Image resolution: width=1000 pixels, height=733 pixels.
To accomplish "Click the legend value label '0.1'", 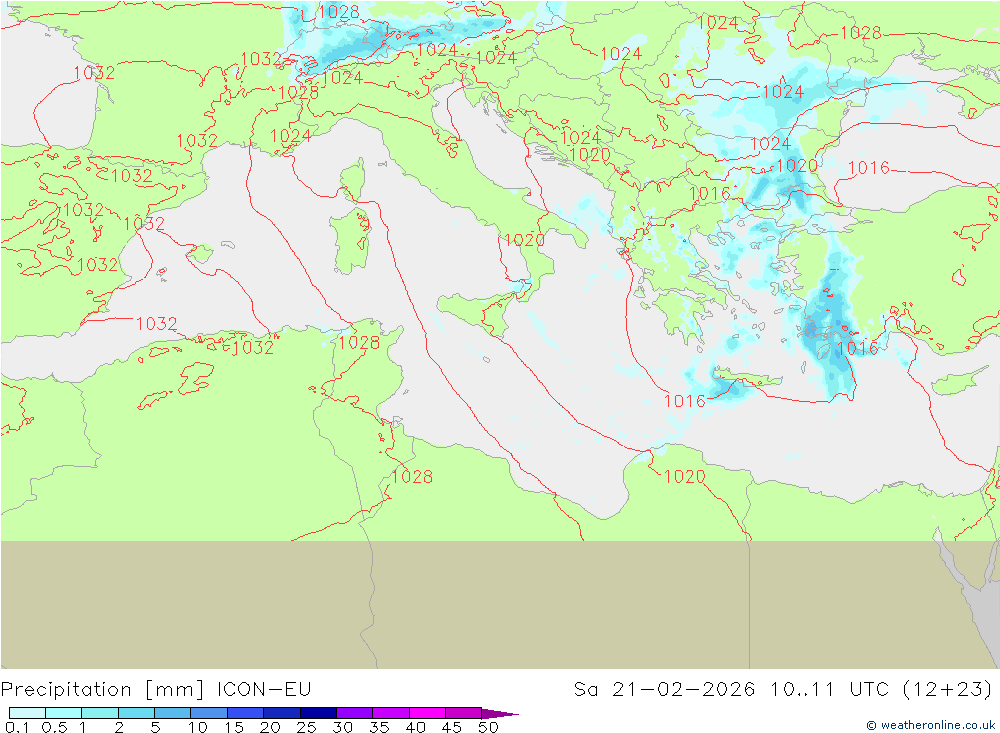I will (x=17, y=727).
